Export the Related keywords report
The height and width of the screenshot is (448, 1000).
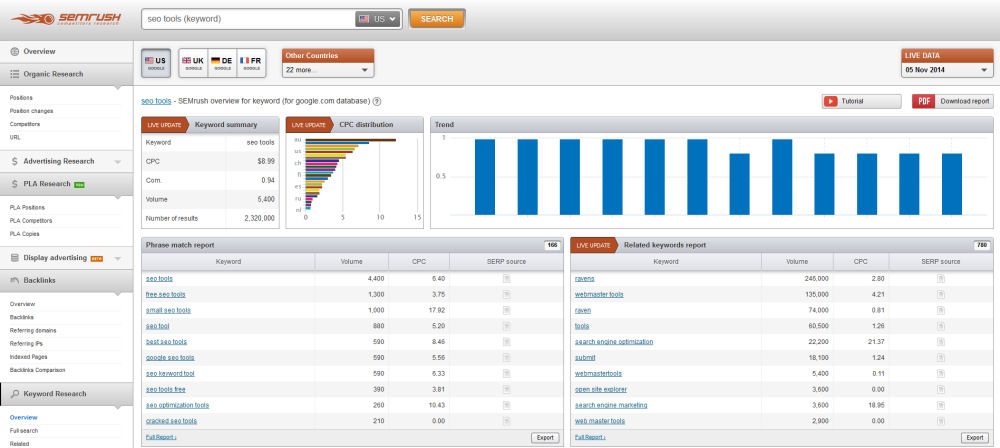pyautogui.click(x=974, y=438)
